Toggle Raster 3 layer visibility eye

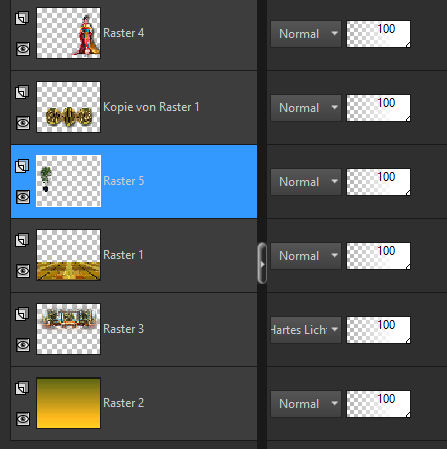click(23, 345)
